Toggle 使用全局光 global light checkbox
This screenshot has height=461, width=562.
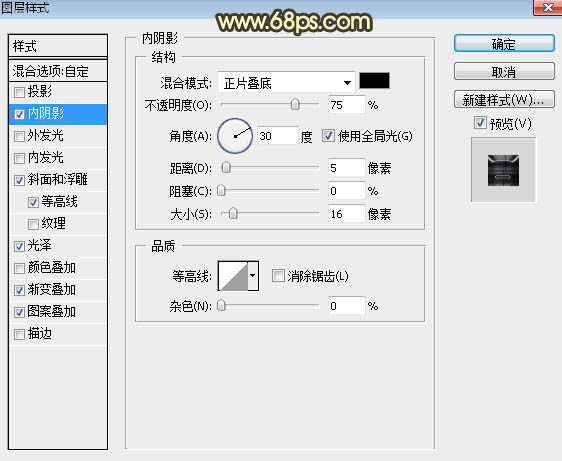[x=328, y=136]
